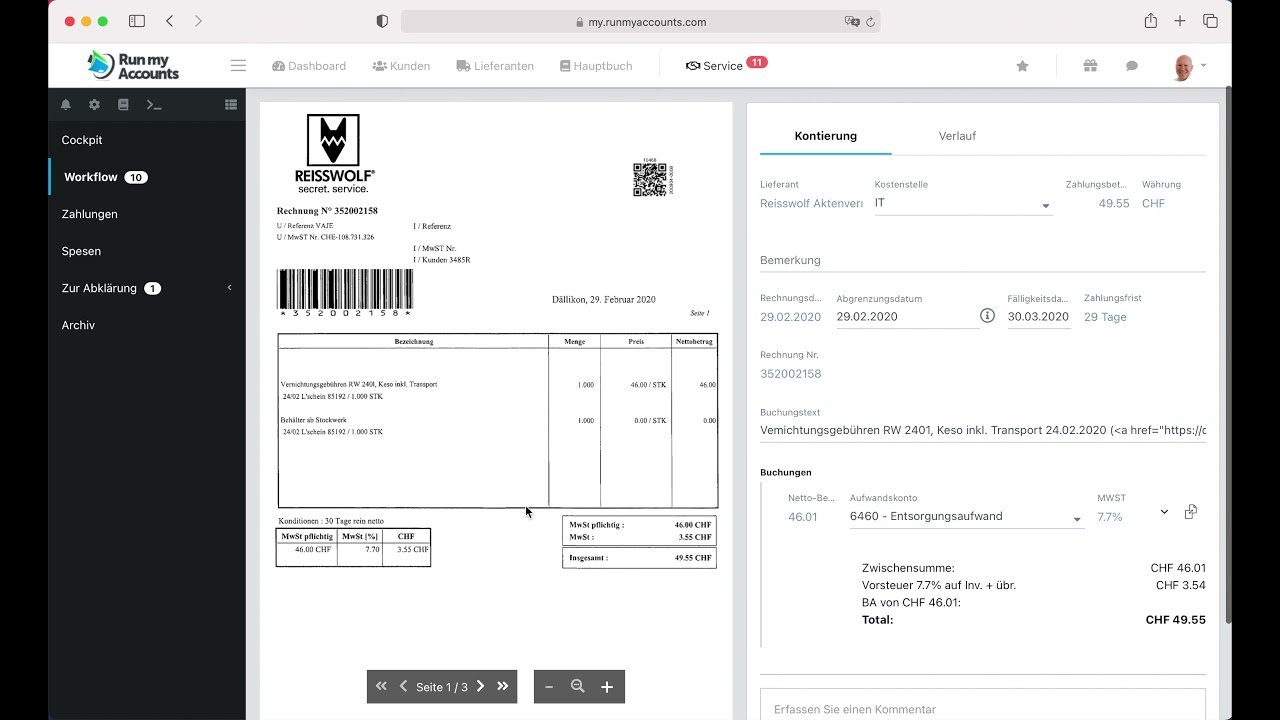Click the translate icon in address bar

point(851,22)
